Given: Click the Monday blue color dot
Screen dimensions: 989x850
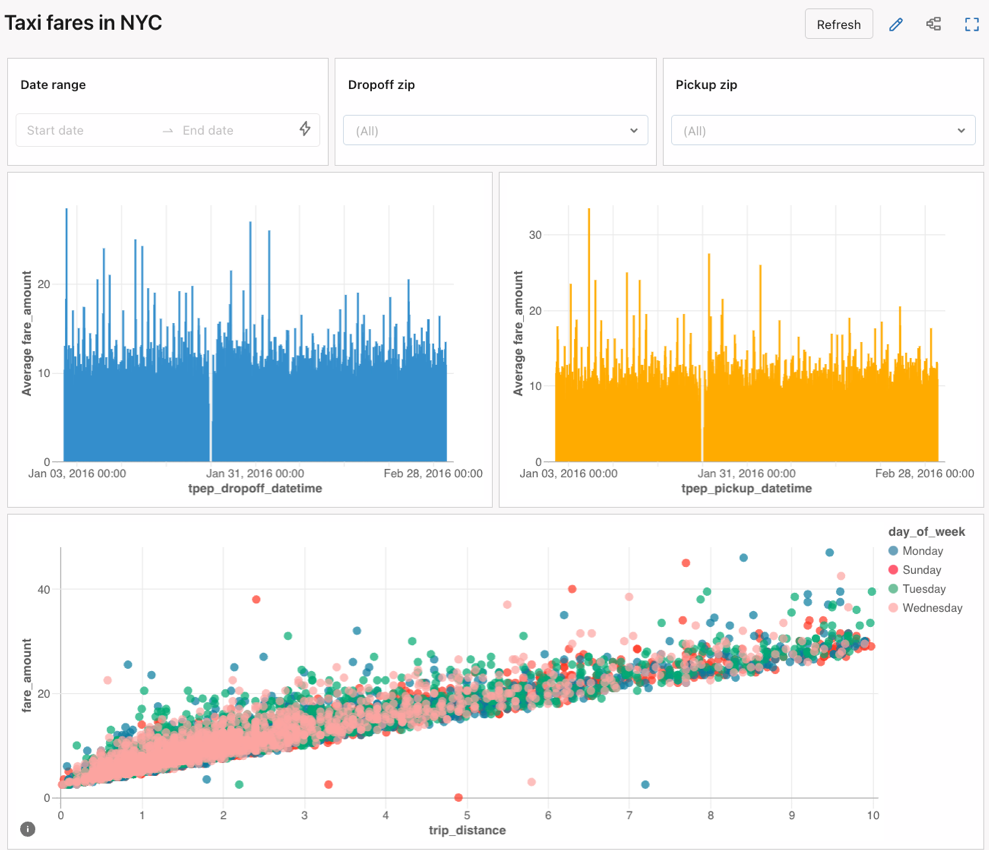Looking at the screenshot, I should pos(893,551).
